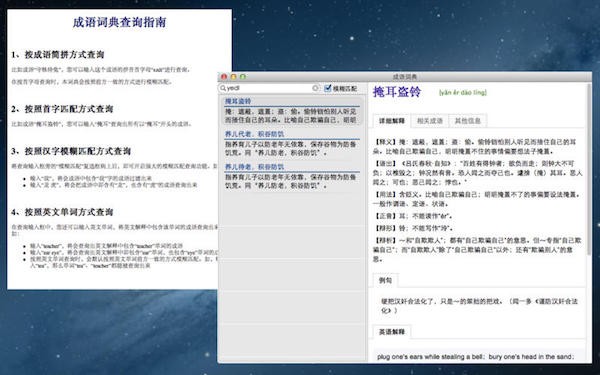Toggle the 模糊匹配 checkbox
Screen dimensions: 600x375
(328, 88)
